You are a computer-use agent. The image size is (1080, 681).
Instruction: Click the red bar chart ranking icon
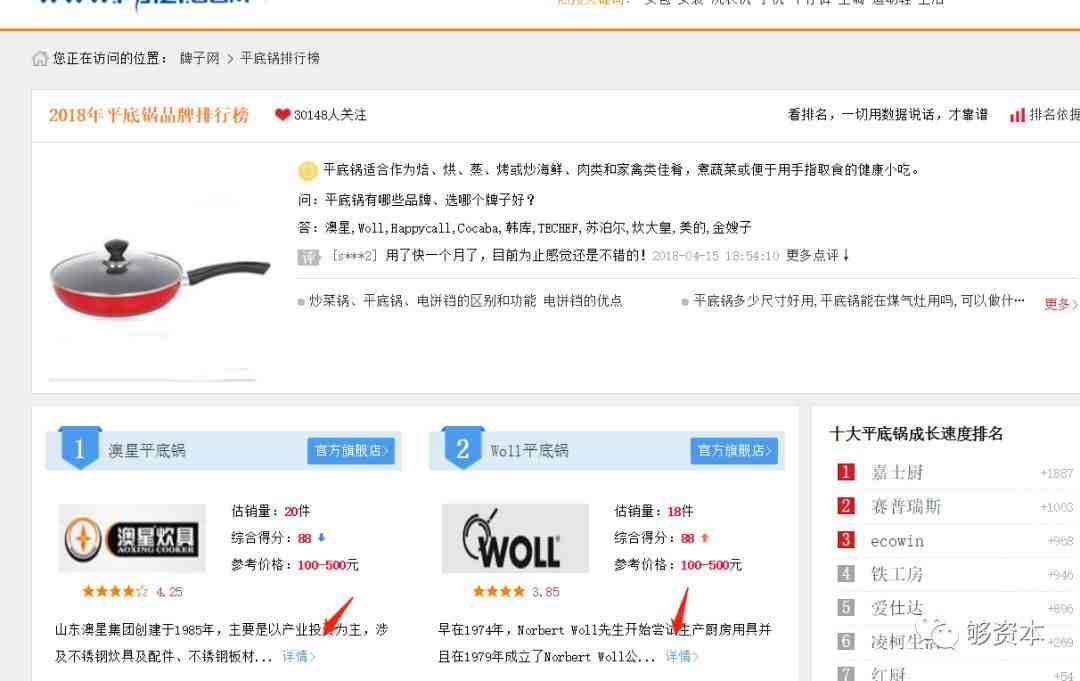pyautogui.click(x=1017, y=116)
